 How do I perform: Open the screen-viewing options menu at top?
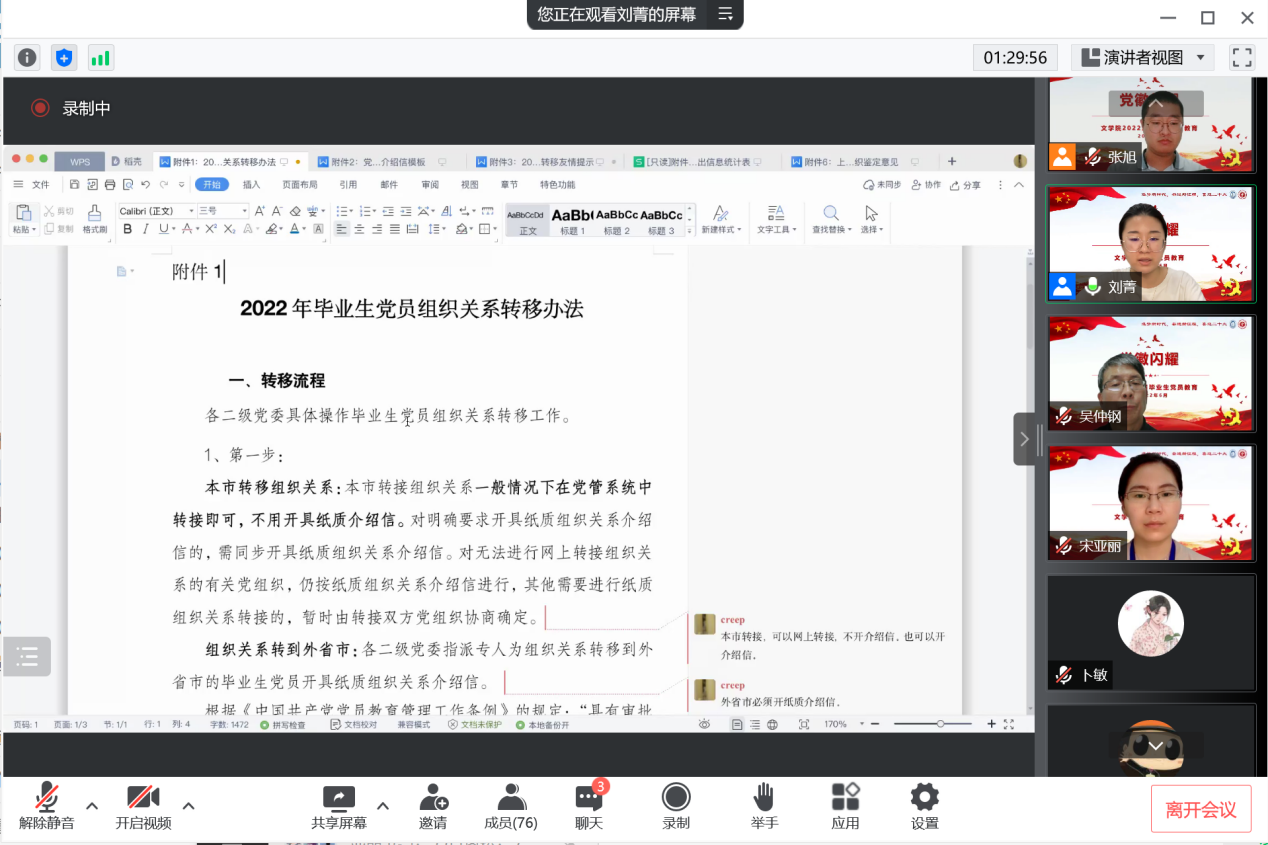pos(726,15)
